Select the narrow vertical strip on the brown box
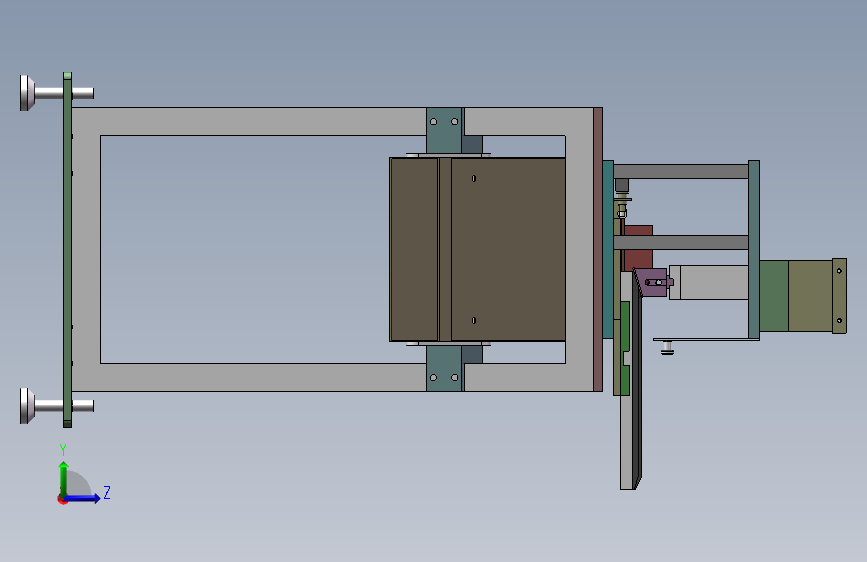 pos(445,249)
